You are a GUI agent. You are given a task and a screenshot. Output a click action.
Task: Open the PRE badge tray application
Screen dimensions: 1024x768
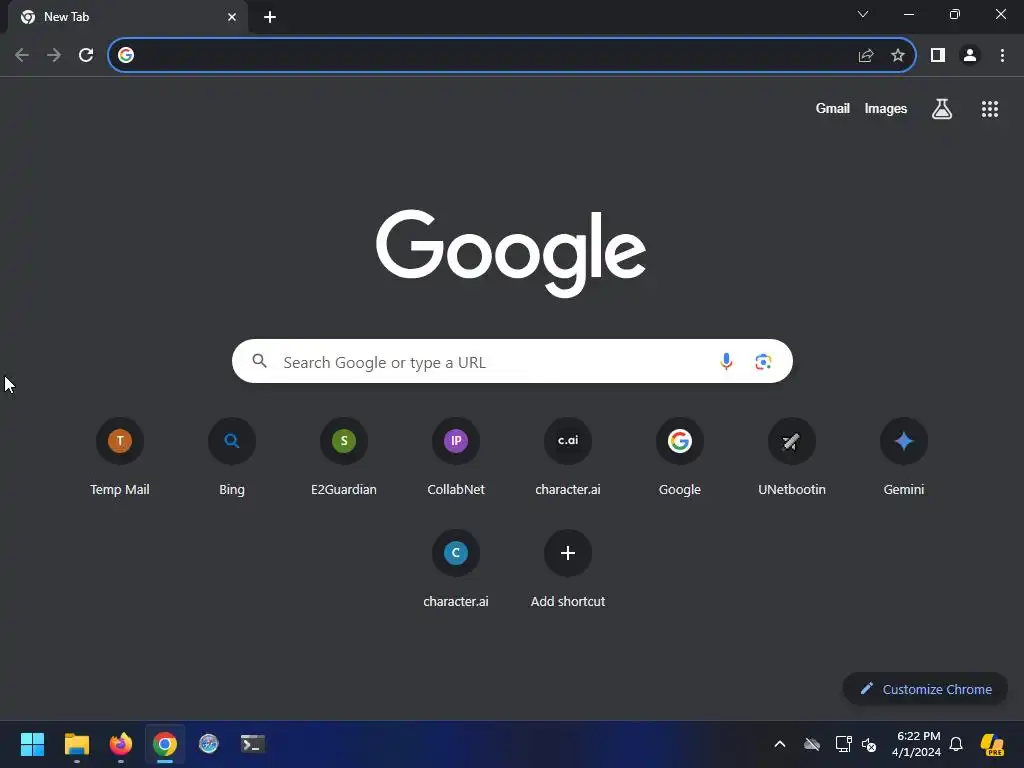coord(993,744)
